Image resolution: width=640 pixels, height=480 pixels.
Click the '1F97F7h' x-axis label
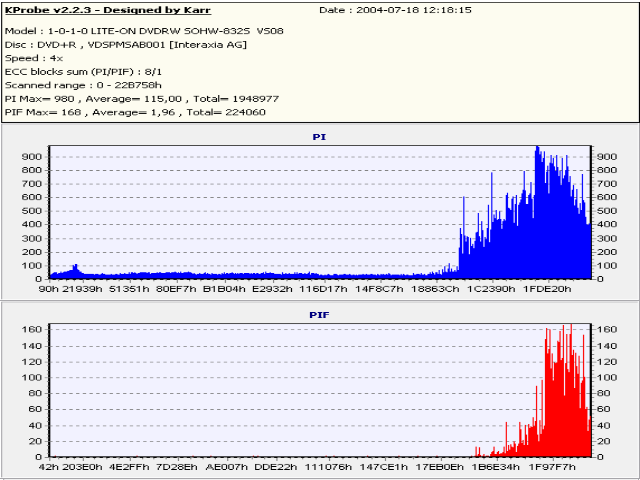click(x=552, y=467)
